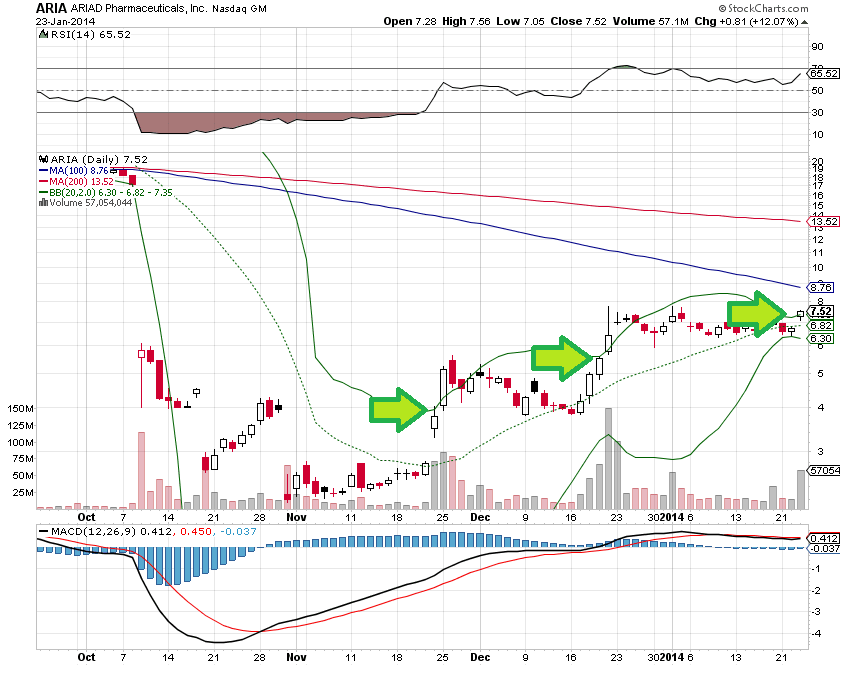Click the RSI indicator icon above the top panel

[41, 35]
